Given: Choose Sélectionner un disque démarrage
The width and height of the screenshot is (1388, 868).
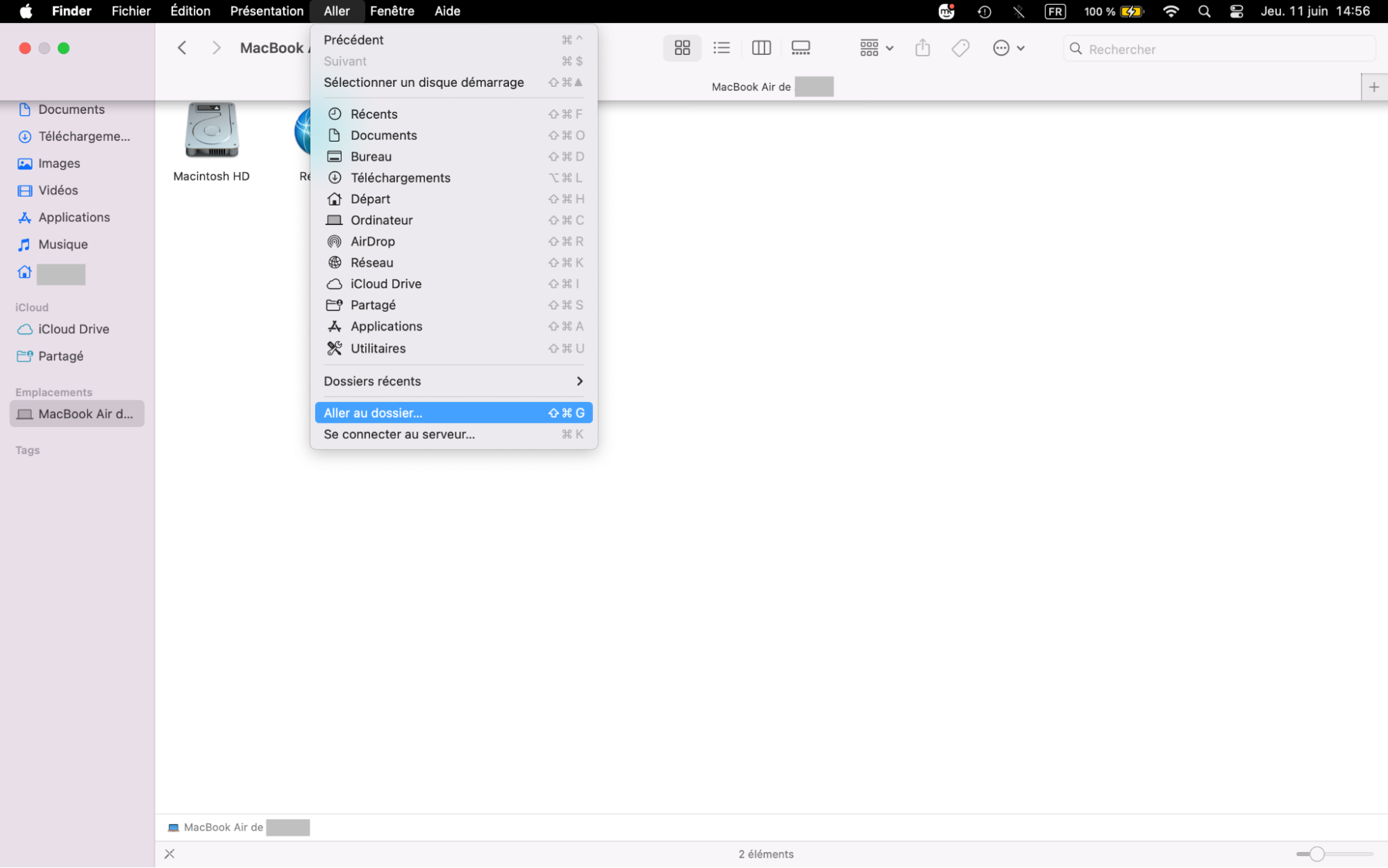Looking at the screenshot, I should 453,82.
